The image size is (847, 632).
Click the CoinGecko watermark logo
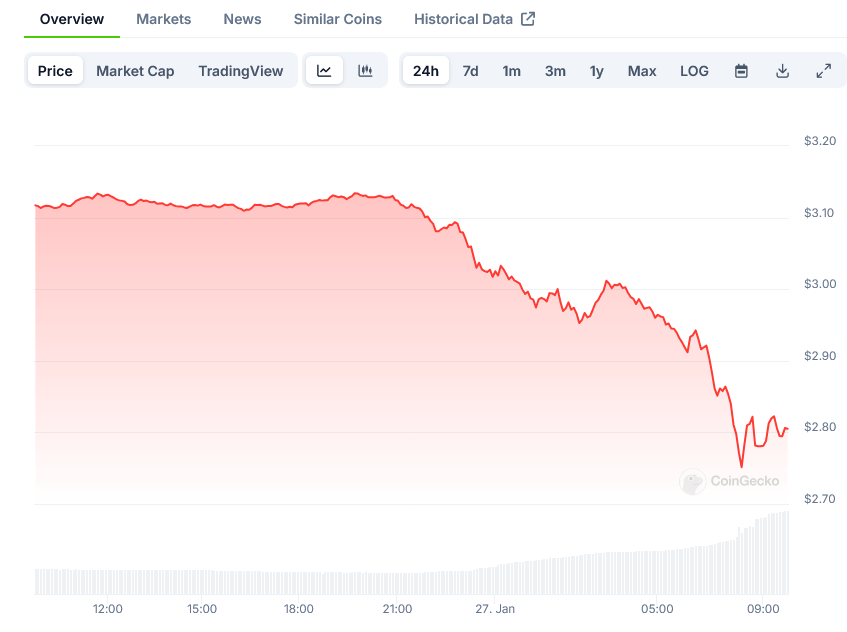click(x=692, y=481)
